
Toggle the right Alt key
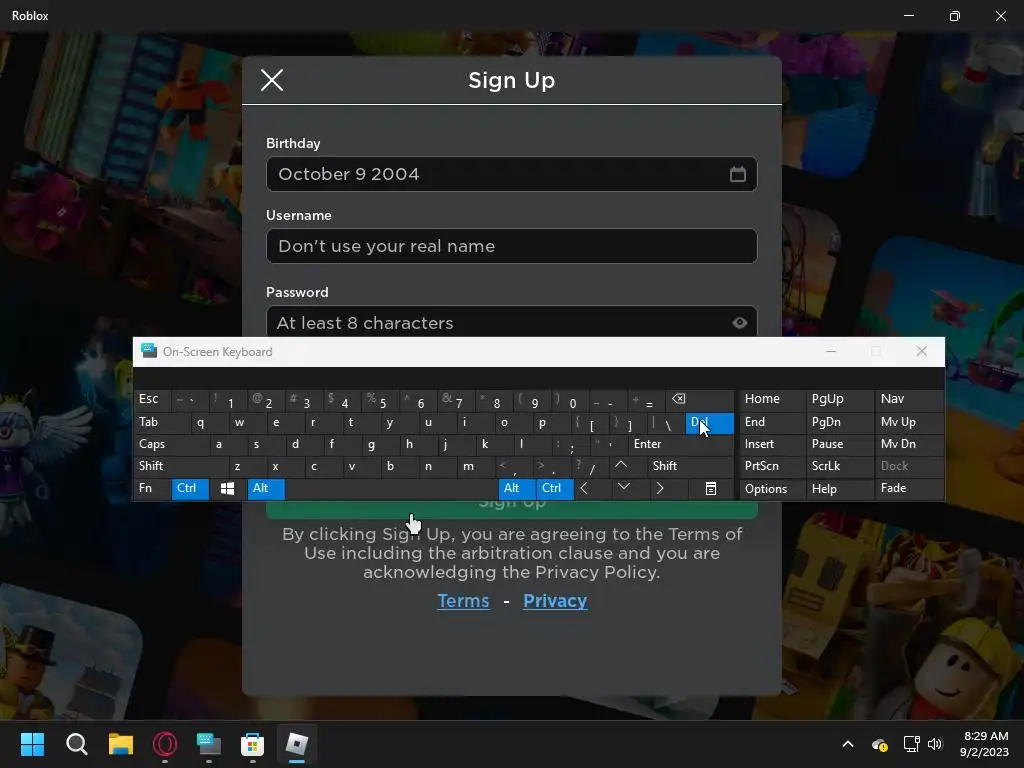click(x=517, y=488)
